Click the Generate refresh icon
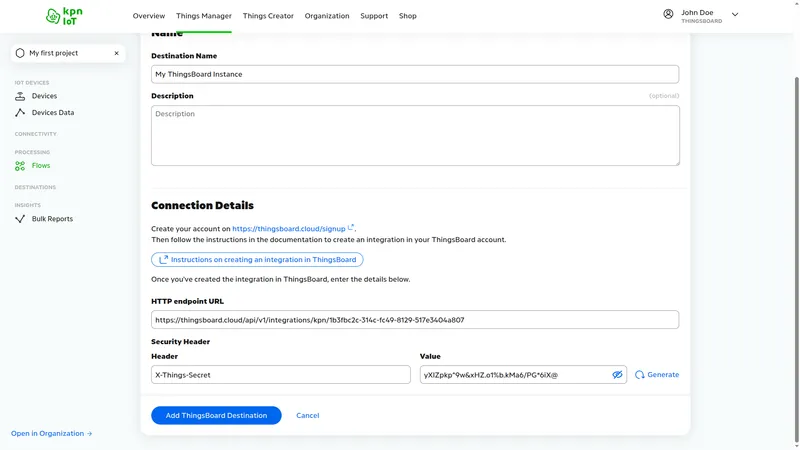The width and height of the screenshot is (800, 450). [639, 375]
